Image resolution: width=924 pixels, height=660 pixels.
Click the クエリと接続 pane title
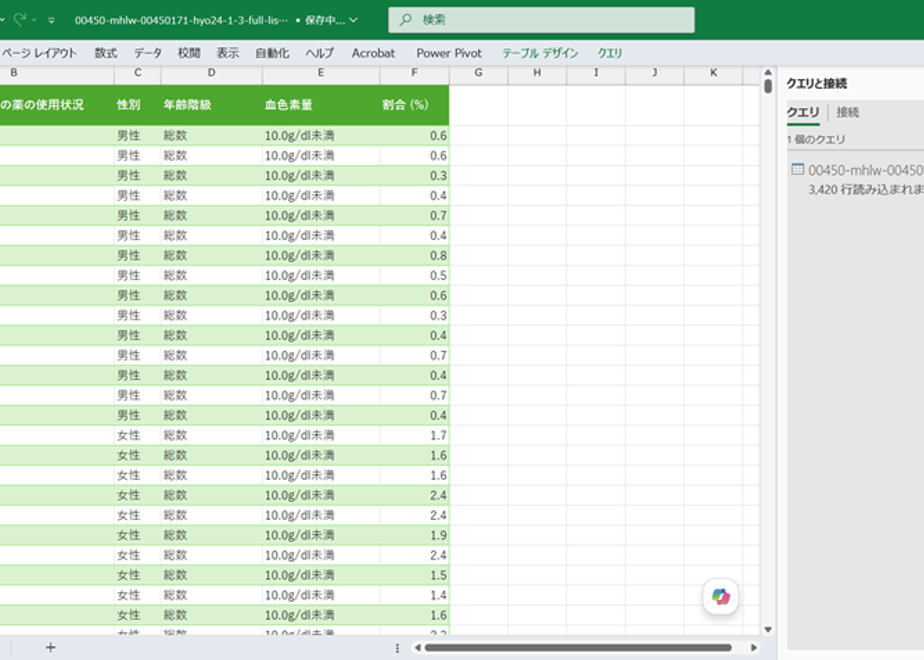pyautogui.click(x=817, y=83)
